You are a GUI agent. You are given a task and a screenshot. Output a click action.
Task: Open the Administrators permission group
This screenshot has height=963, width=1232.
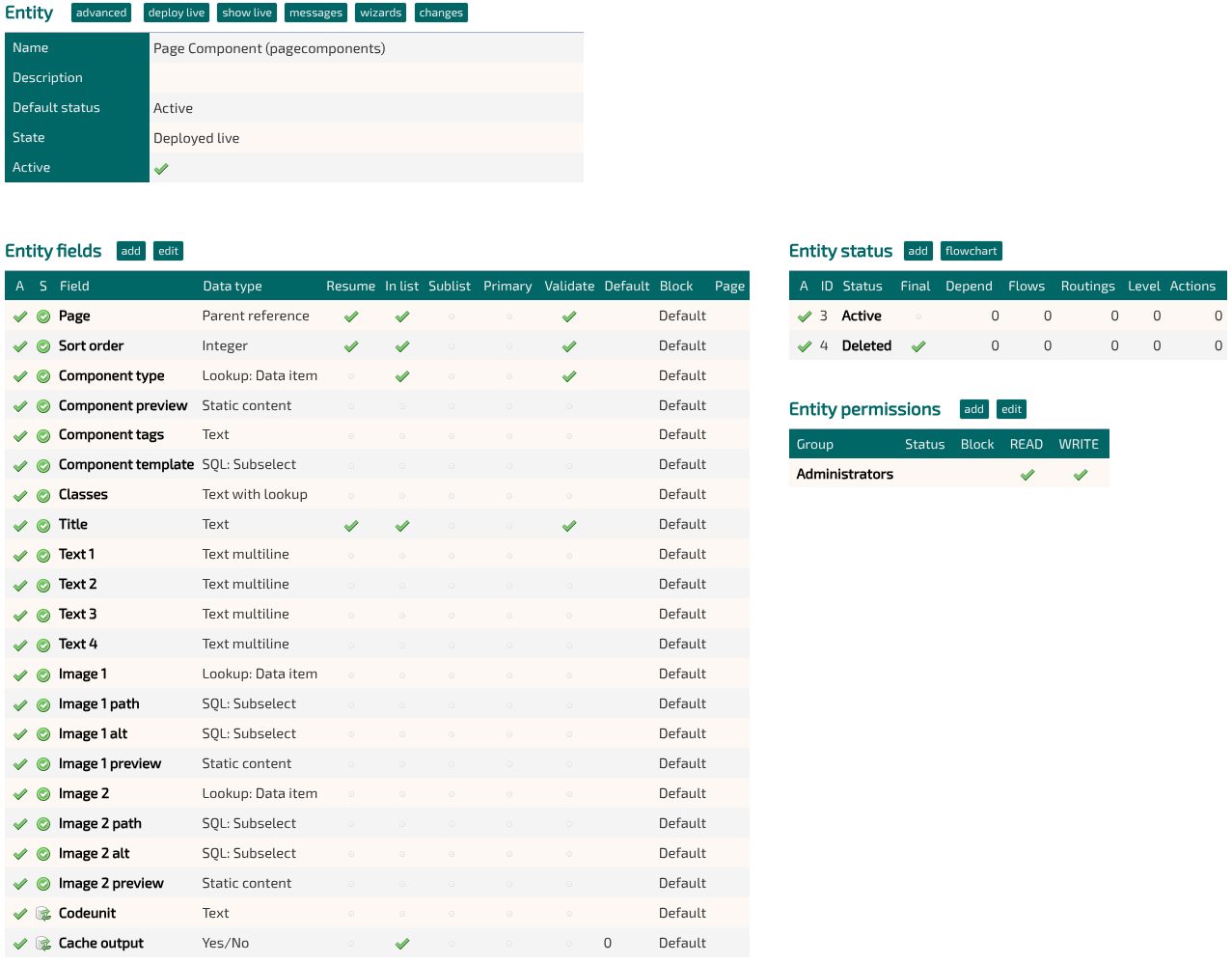[x=845, y=475]
